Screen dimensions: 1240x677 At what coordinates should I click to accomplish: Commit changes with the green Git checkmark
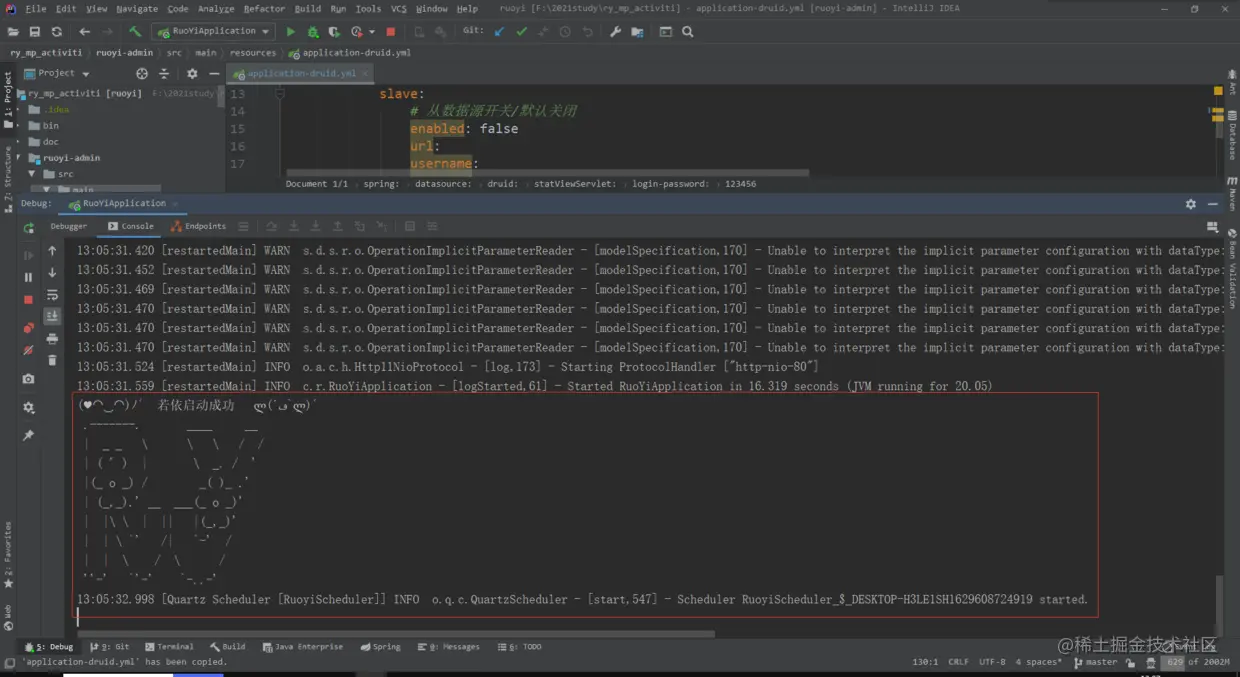tap(521, 32)
